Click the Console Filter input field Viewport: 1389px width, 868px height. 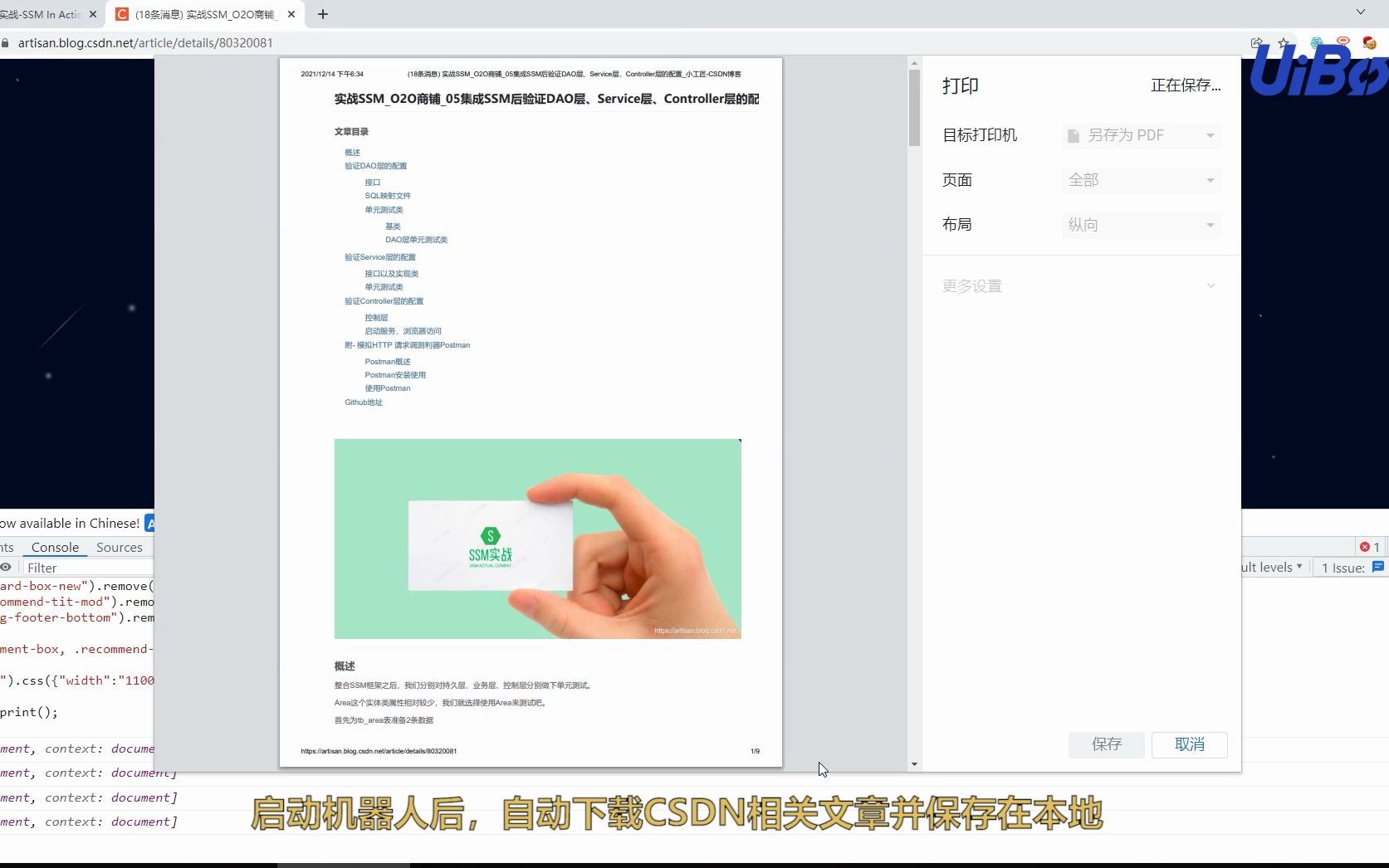tap(87, 568)
